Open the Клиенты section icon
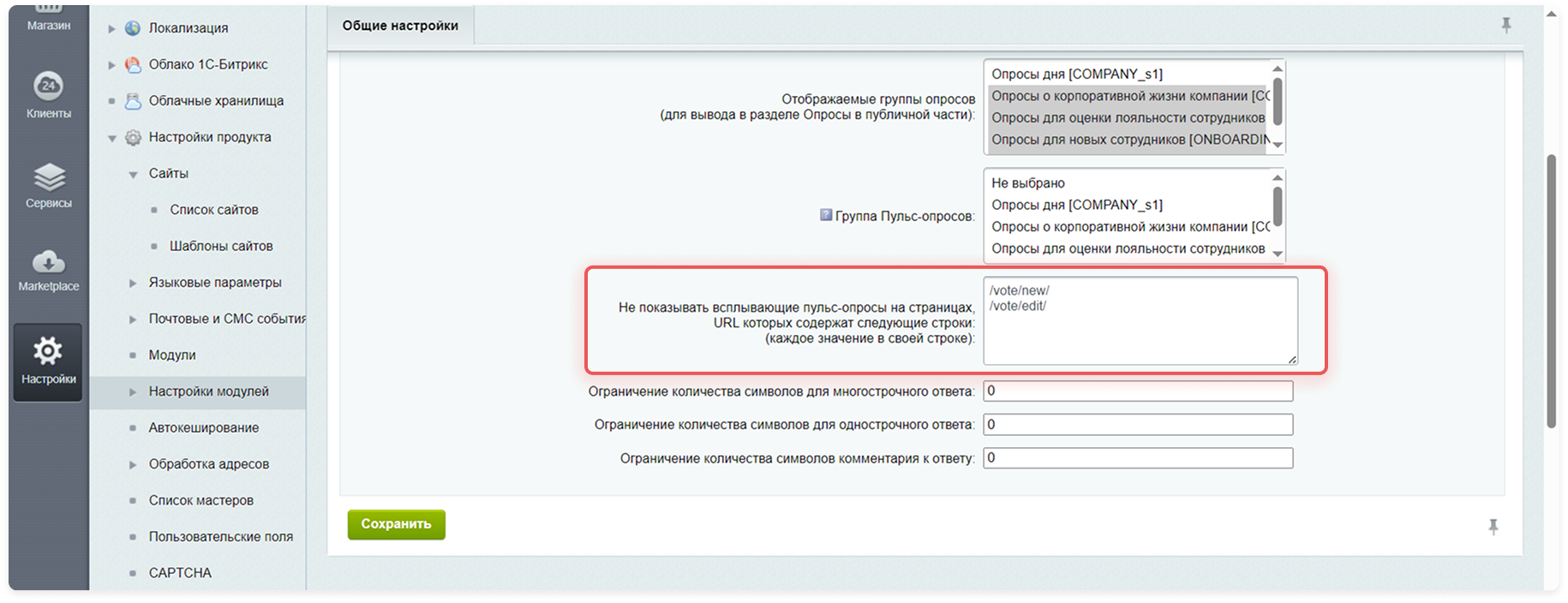 [x=48, y=87]
